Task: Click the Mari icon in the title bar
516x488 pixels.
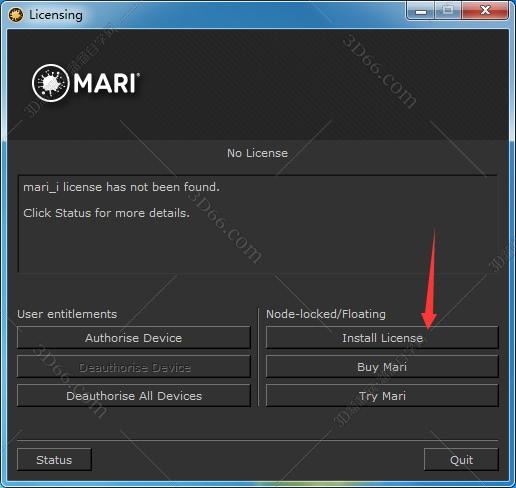Action: point(16,15)
